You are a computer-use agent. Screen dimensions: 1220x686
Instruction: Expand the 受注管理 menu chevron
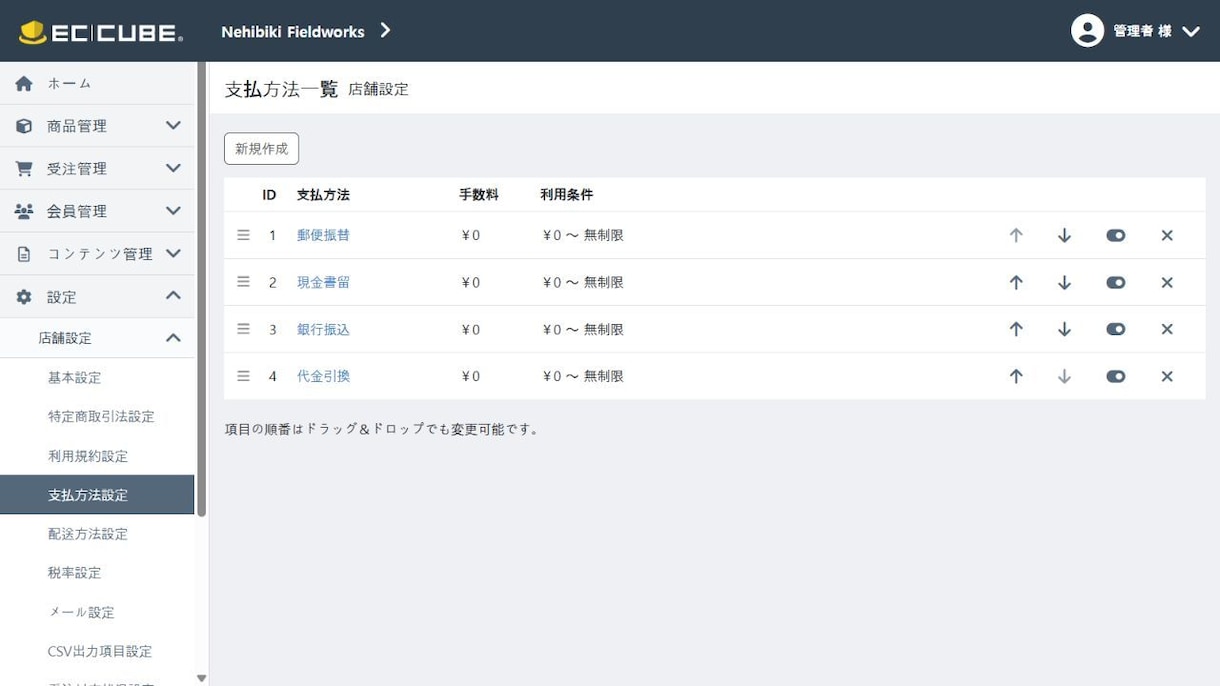pyautogui.click(x=173, y=168)
